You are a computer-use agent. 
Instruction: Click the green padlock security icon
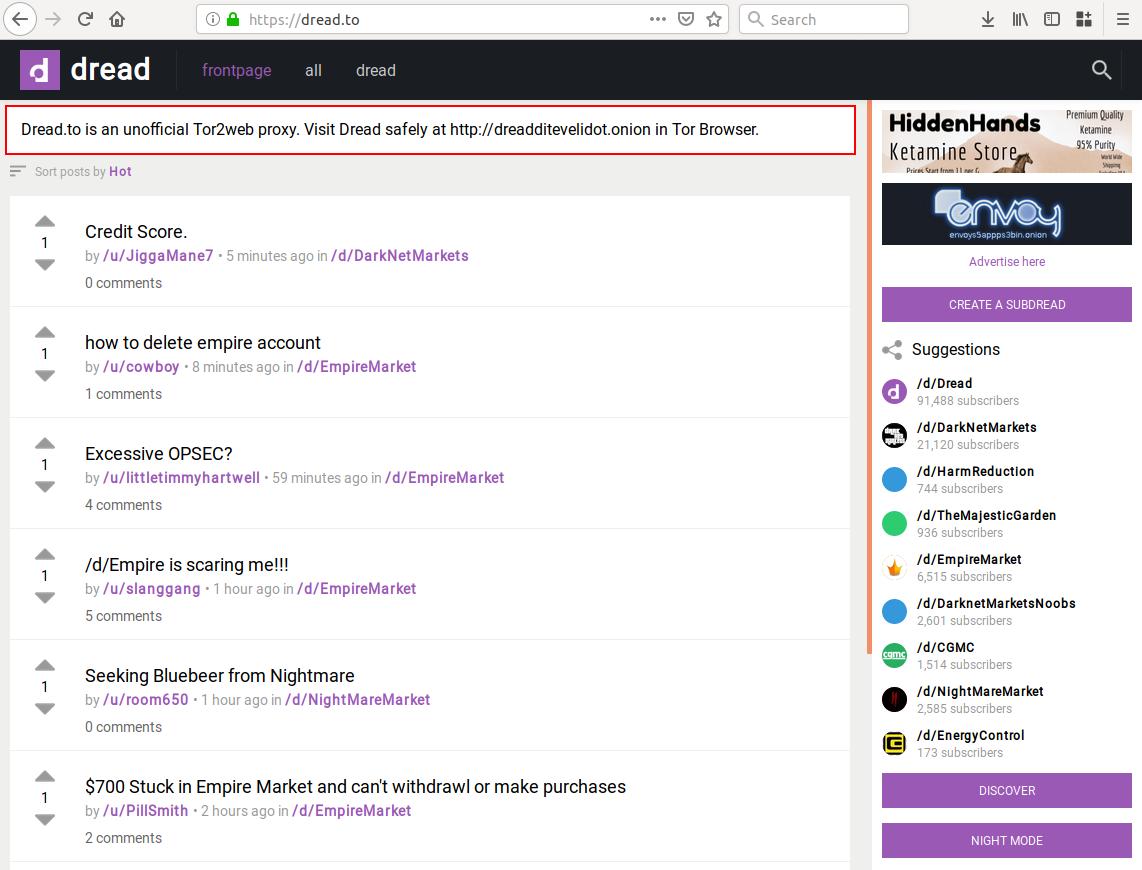[x=233, y=20]
